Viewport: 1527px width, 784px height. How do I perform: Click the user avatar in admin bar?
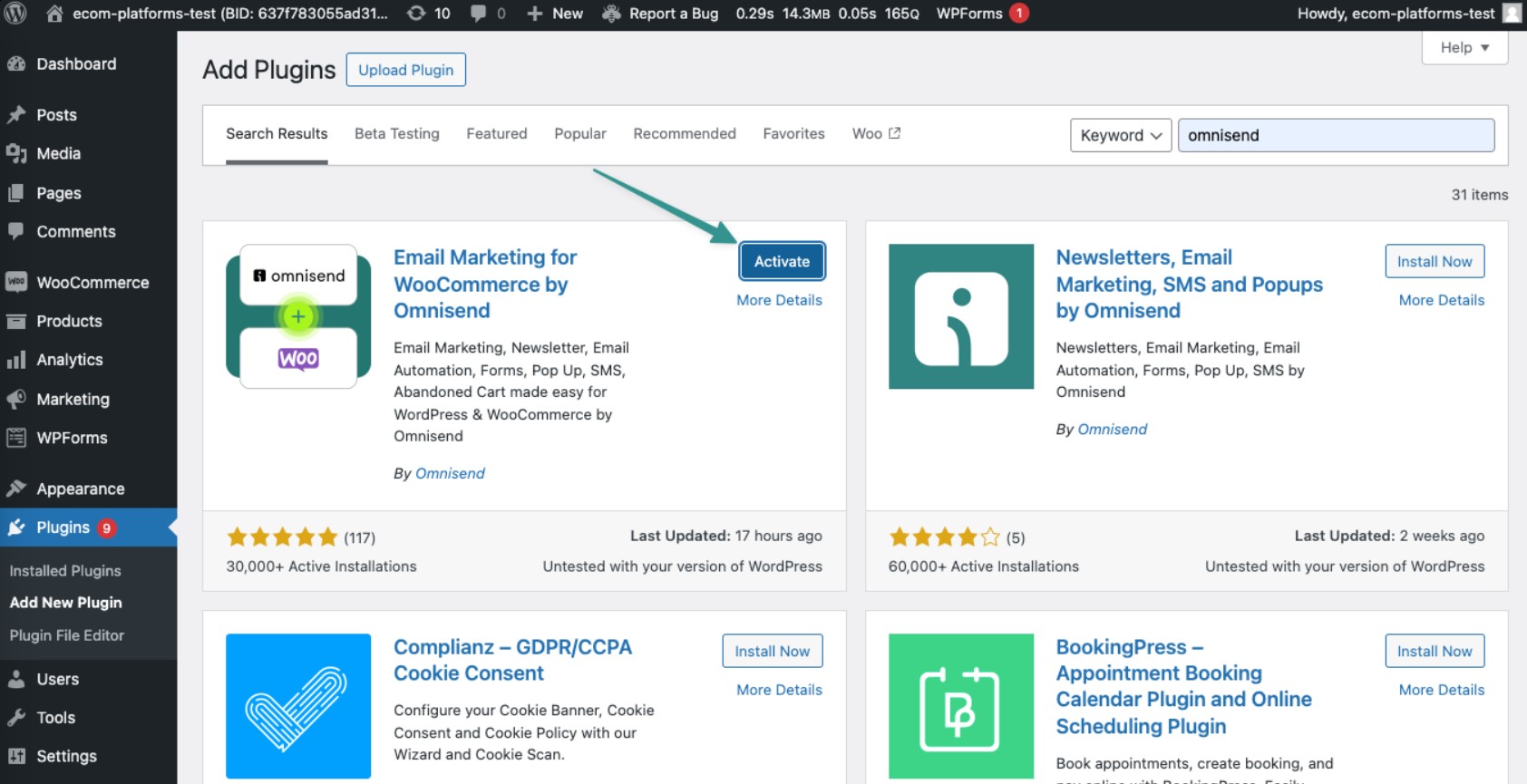tap(1512, 14)
